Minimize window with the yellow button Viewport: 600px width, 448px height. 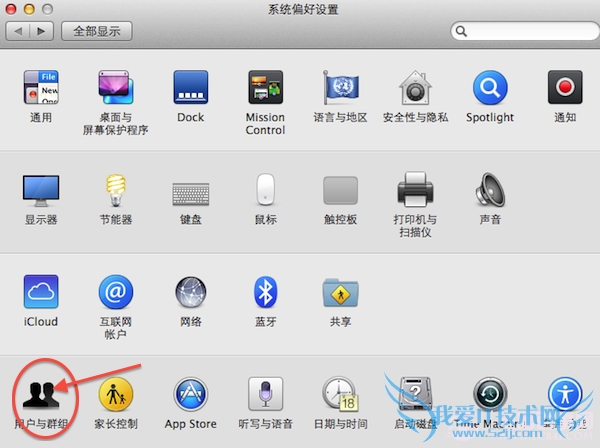tap(29, 9)
